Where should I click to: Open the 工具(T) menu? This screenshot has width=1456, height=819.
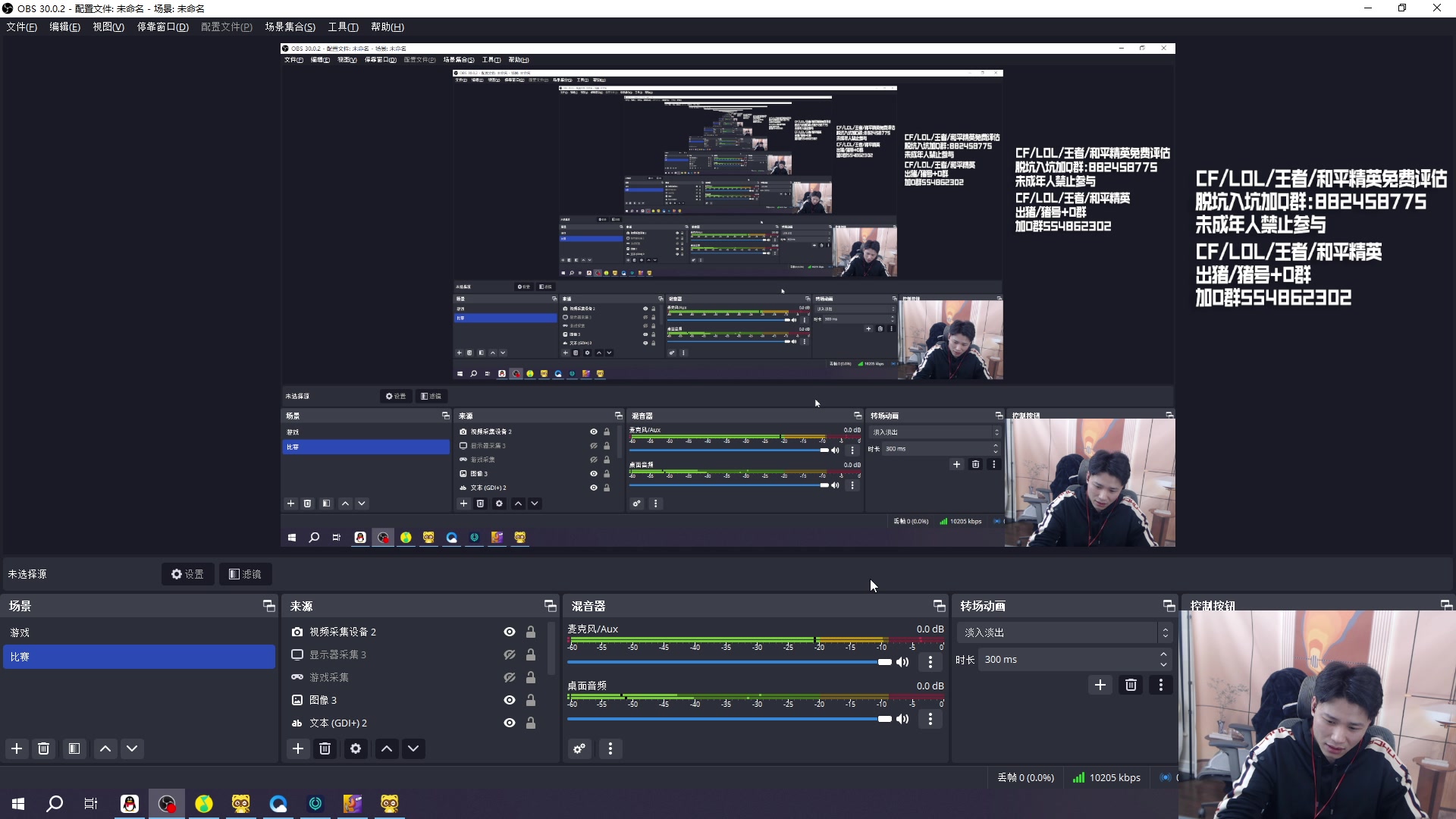point(343,27)
